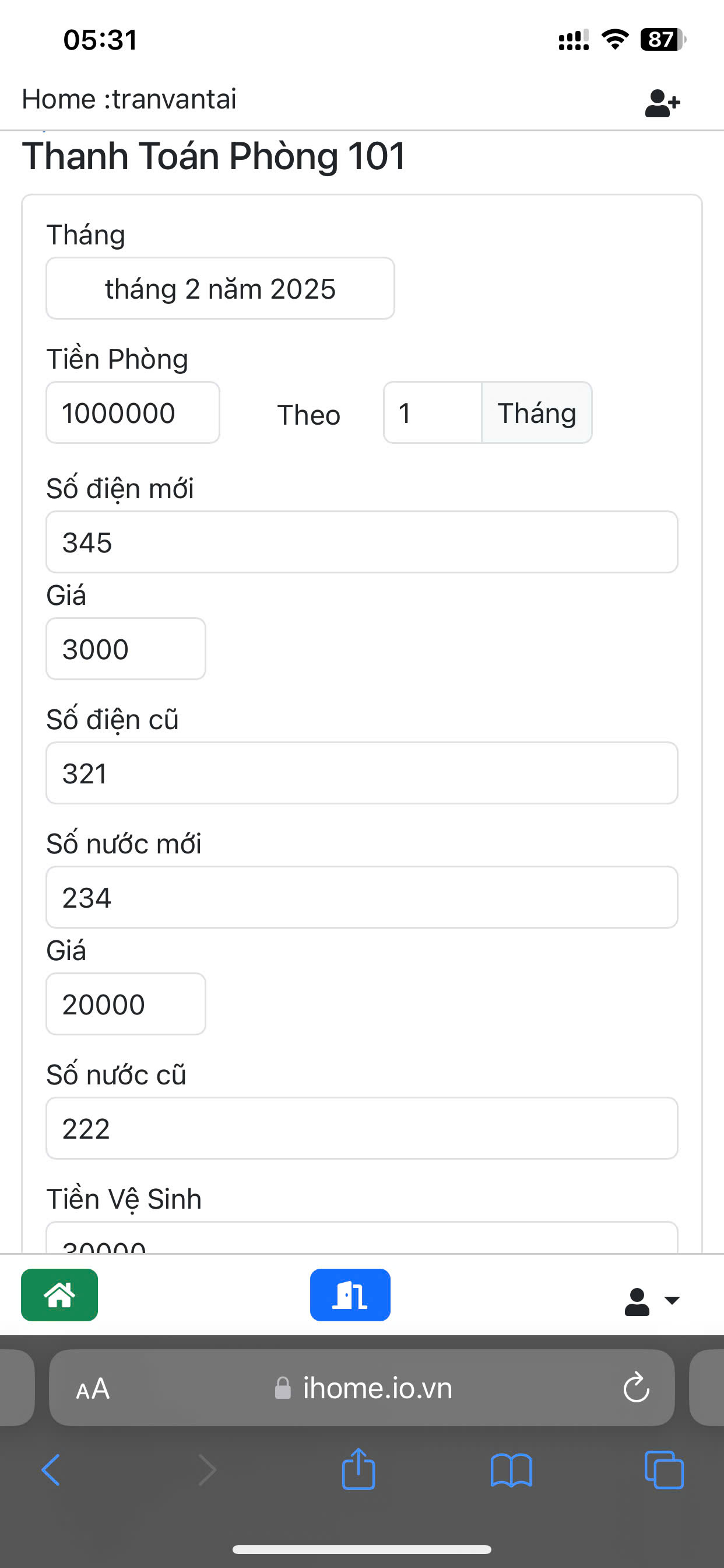Select the Số điện cũ field

pyautogui.click(x=362, y=773)
